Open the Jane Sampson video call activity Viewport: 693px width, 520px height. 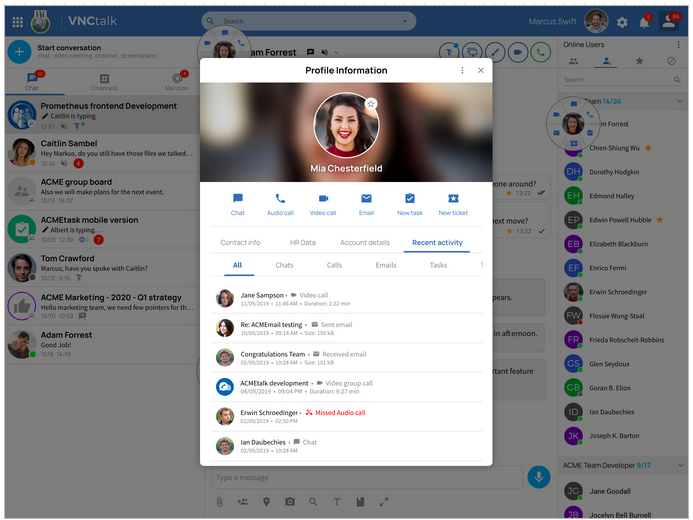point(346,299)
